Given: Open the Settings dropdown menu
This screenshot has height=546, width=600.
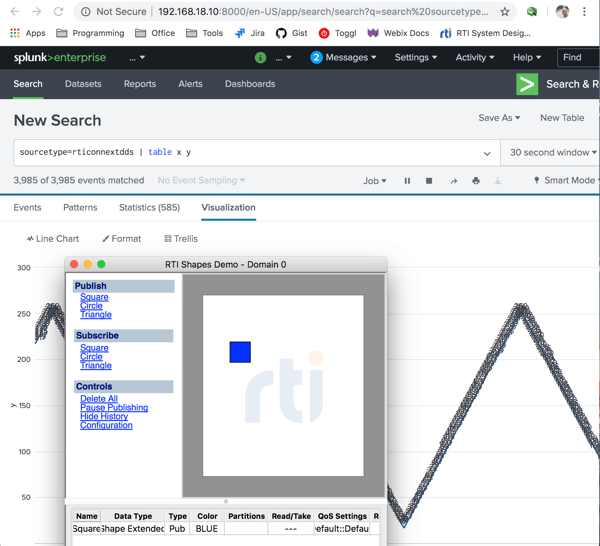Looking at the screenshot, I should pyautogui.click(x=416, y=57).
